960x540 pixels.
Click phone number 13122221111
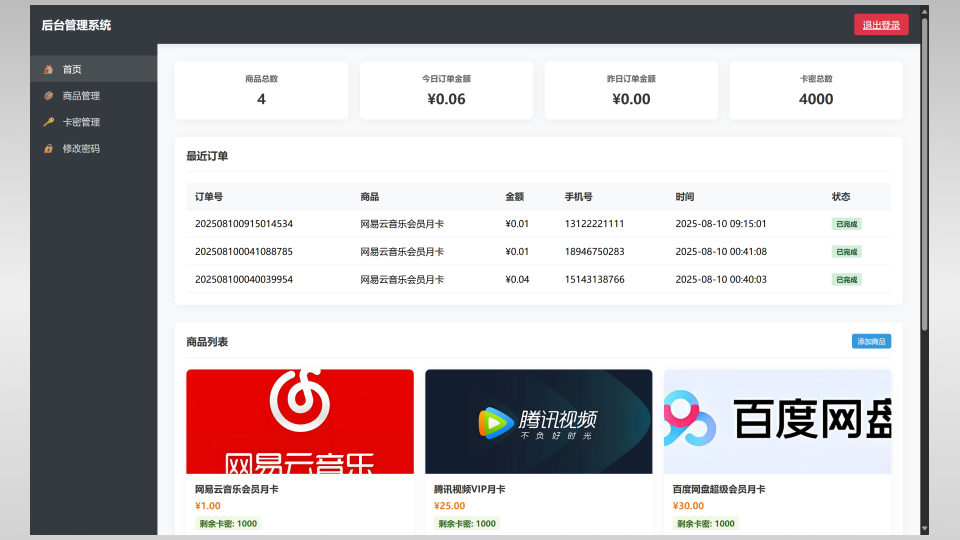click(594, 223)
